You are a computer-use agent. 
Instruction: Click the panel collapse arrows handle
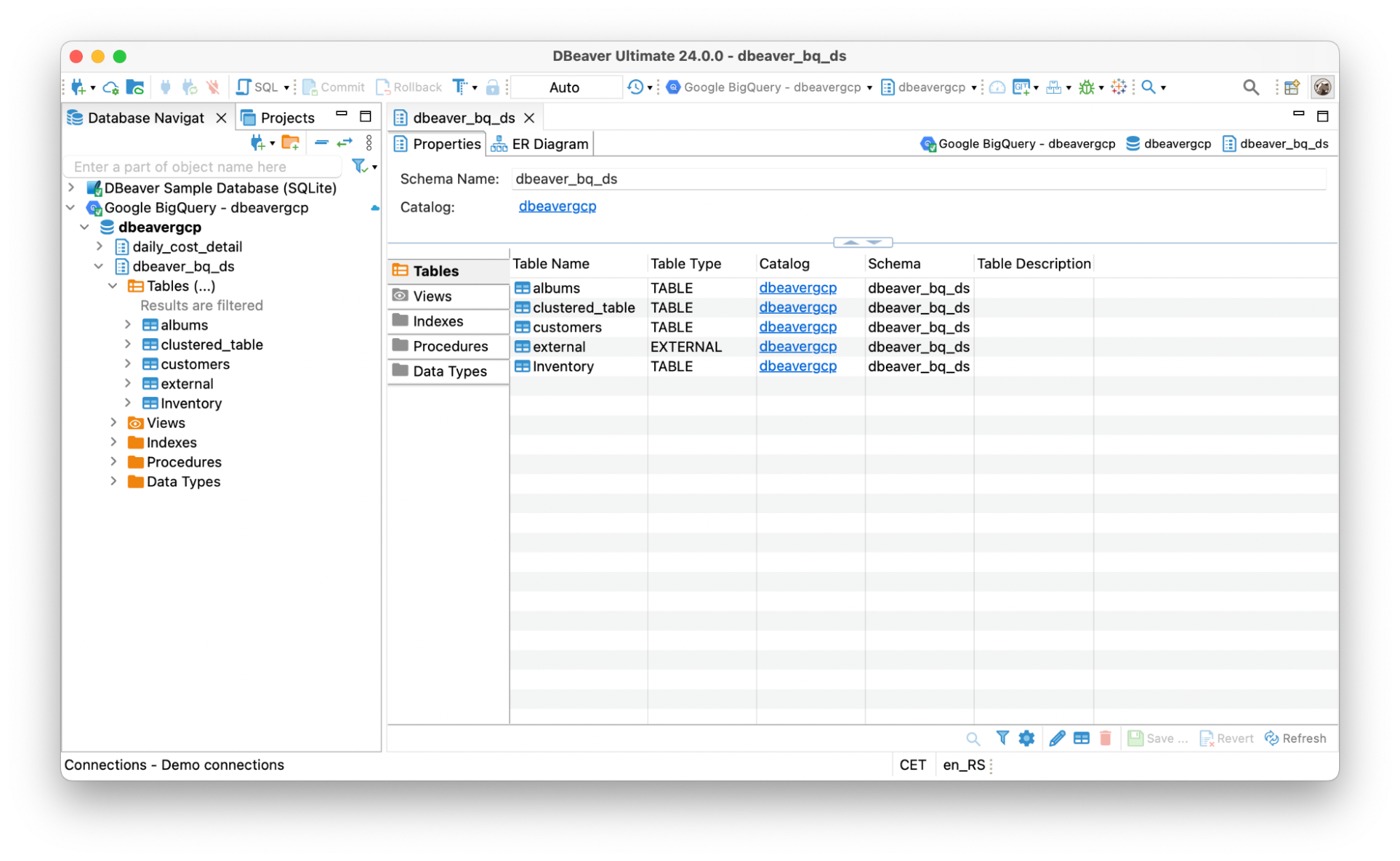tap(862, 242)
